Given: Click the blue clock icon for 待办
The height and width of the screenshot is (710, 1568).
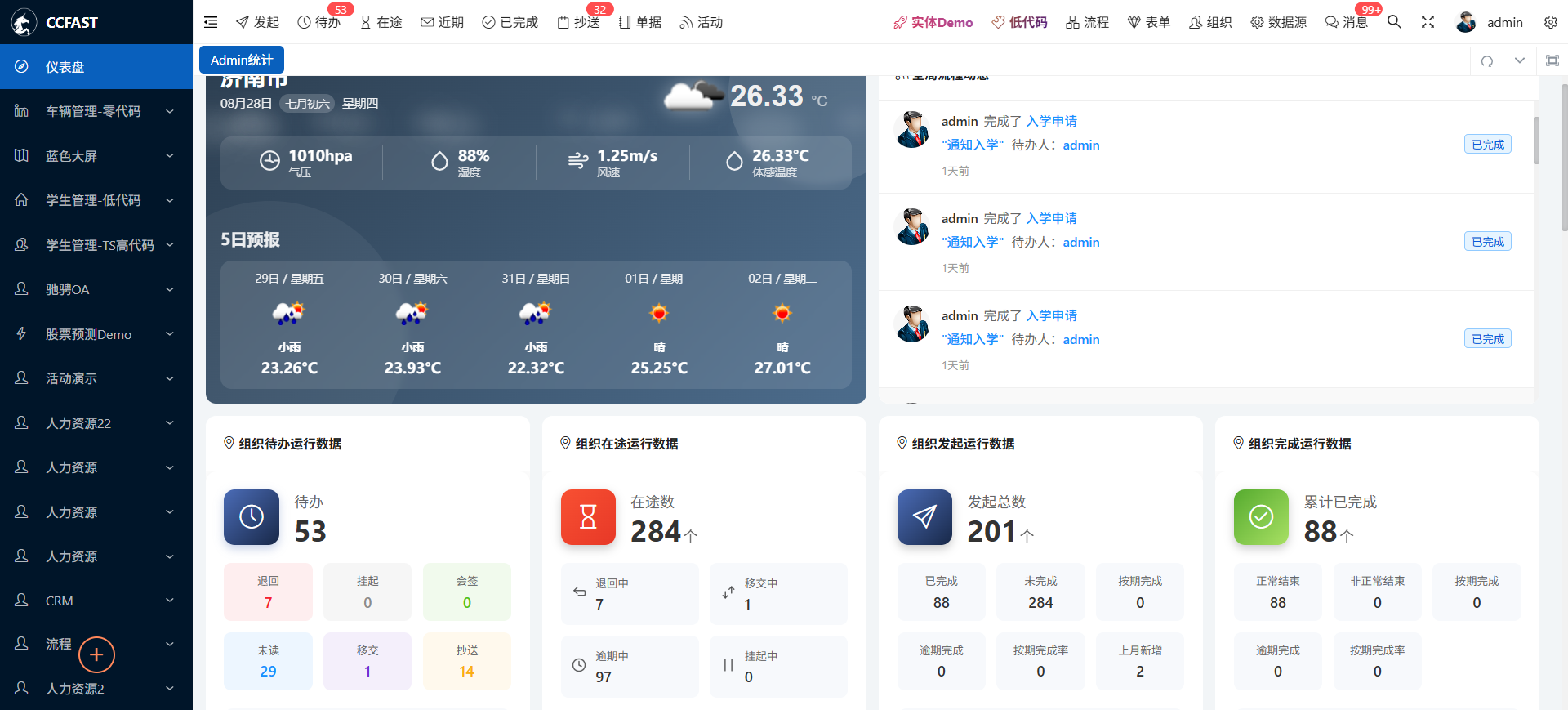Looking at the screenshot, I should point(252,516).
